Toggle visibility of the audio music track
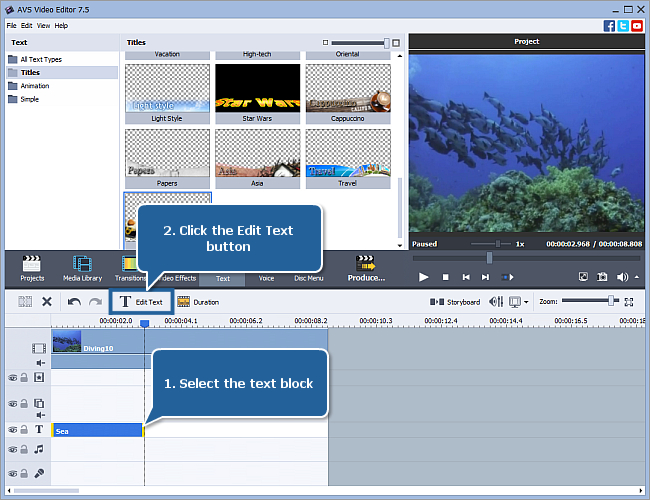 tap(13, 449)
